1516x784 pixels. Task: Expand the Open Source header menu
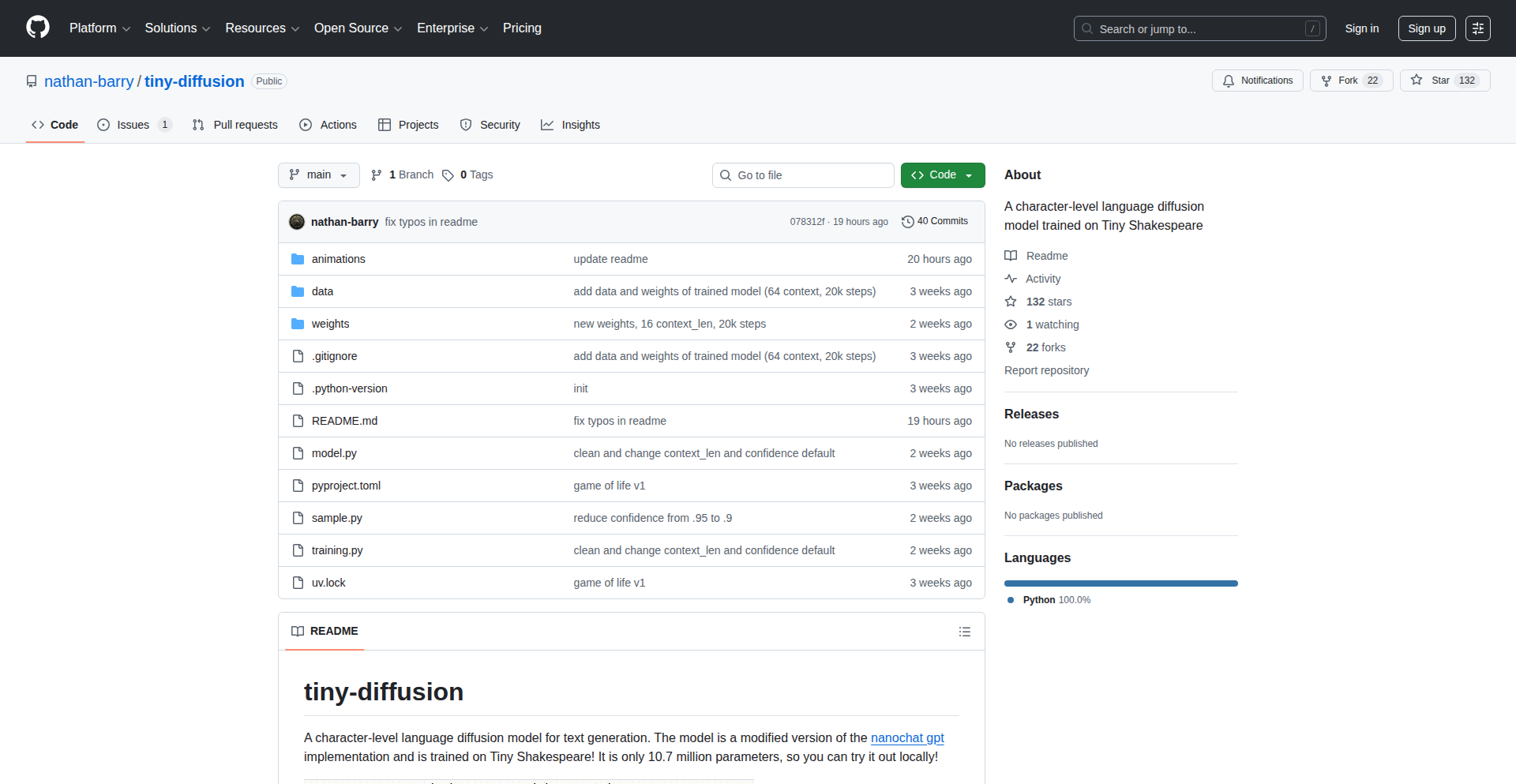358,28
